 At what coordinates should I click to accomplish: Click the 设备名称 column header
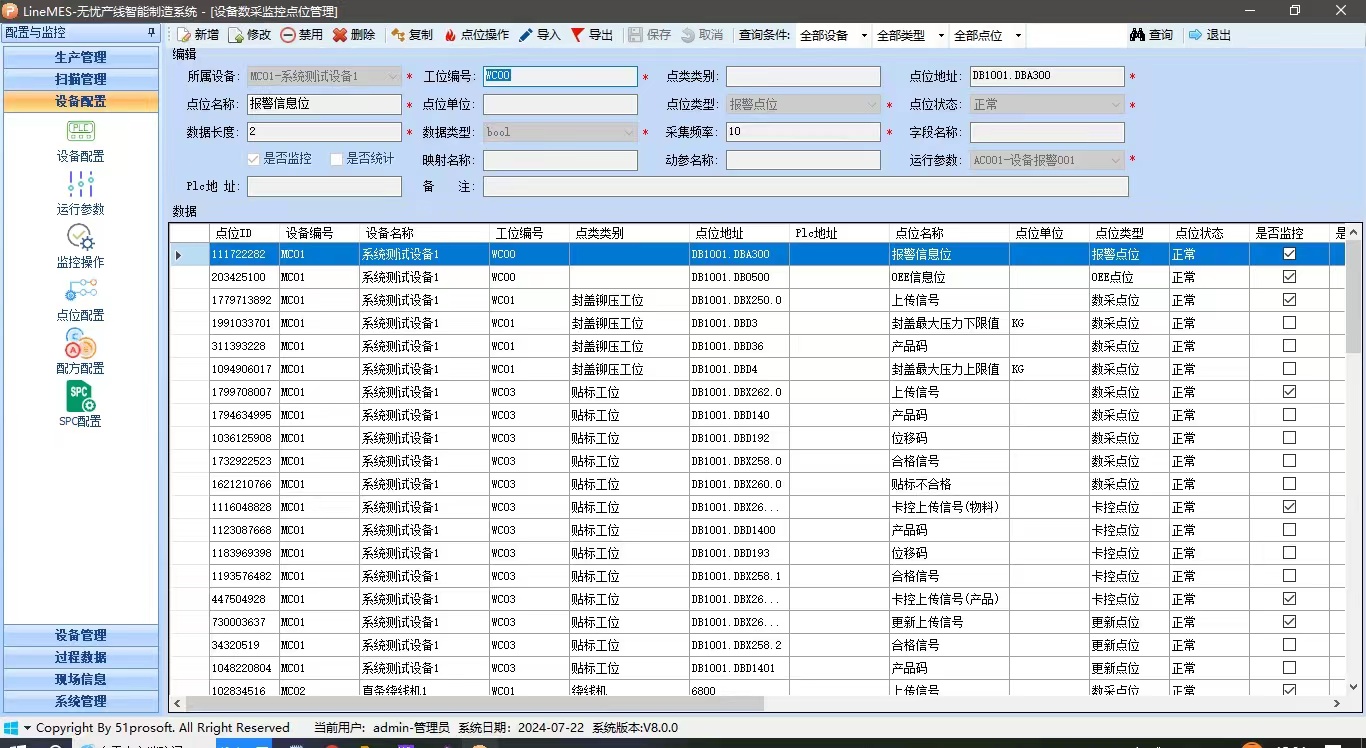click(424, 232)
